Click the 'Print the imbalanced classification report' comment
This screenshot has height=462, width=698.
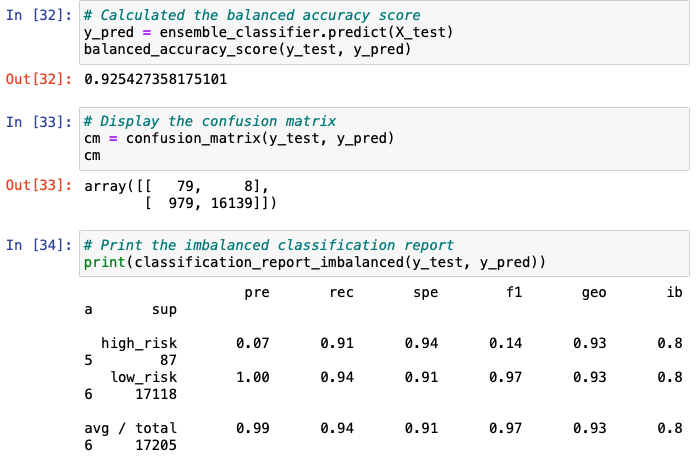coord(268,245)
